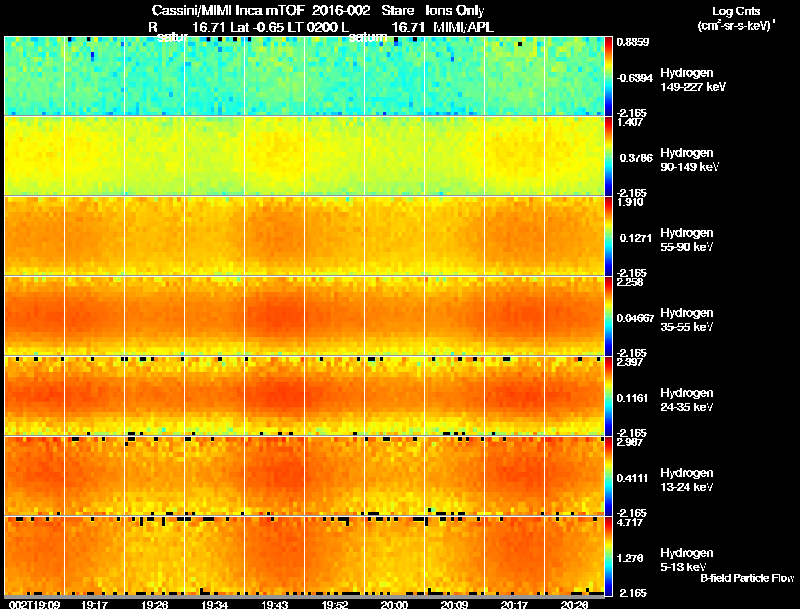Click the 2.258 colorbar maximum value
The width and height of the screenshot is (800, 609).
(x=630, y=282)
